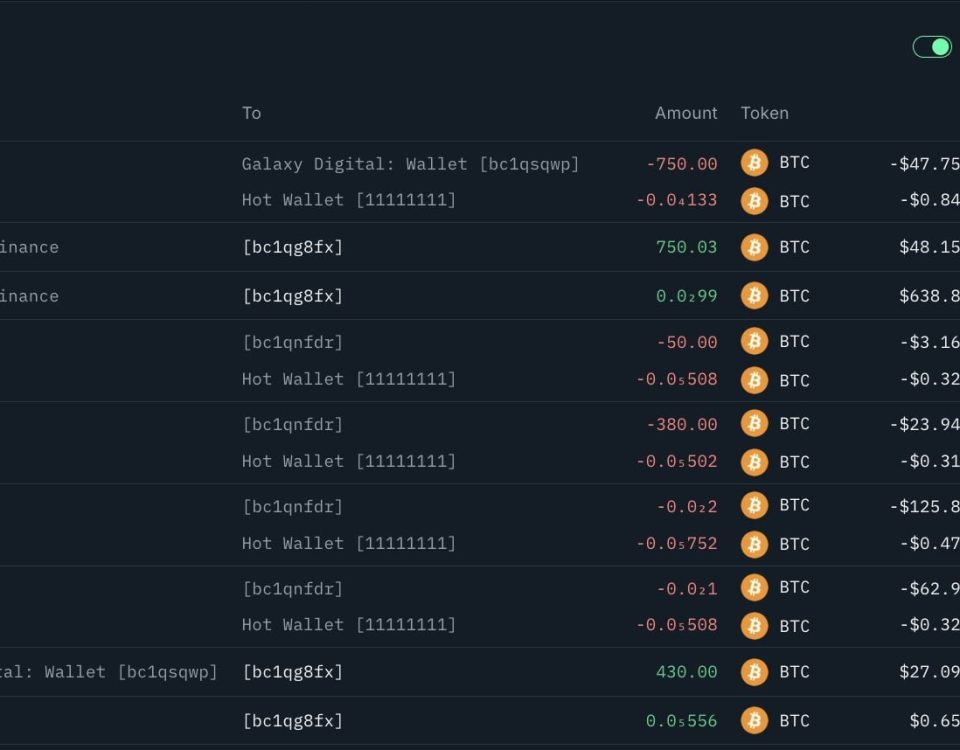
Task: Click the amount -380.00
Action: point(681,424)
